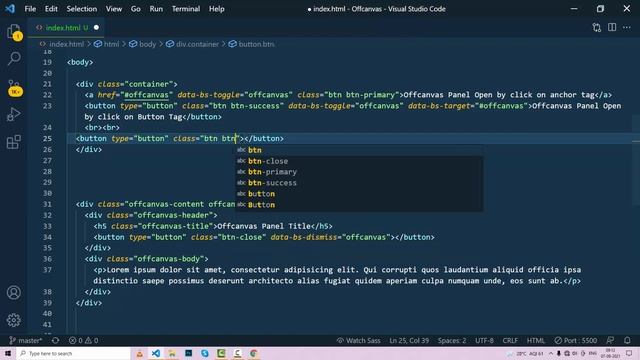Click Watch Sass in the status bar
The width and height of the screenshot is (640, 360).
point(359,340)
